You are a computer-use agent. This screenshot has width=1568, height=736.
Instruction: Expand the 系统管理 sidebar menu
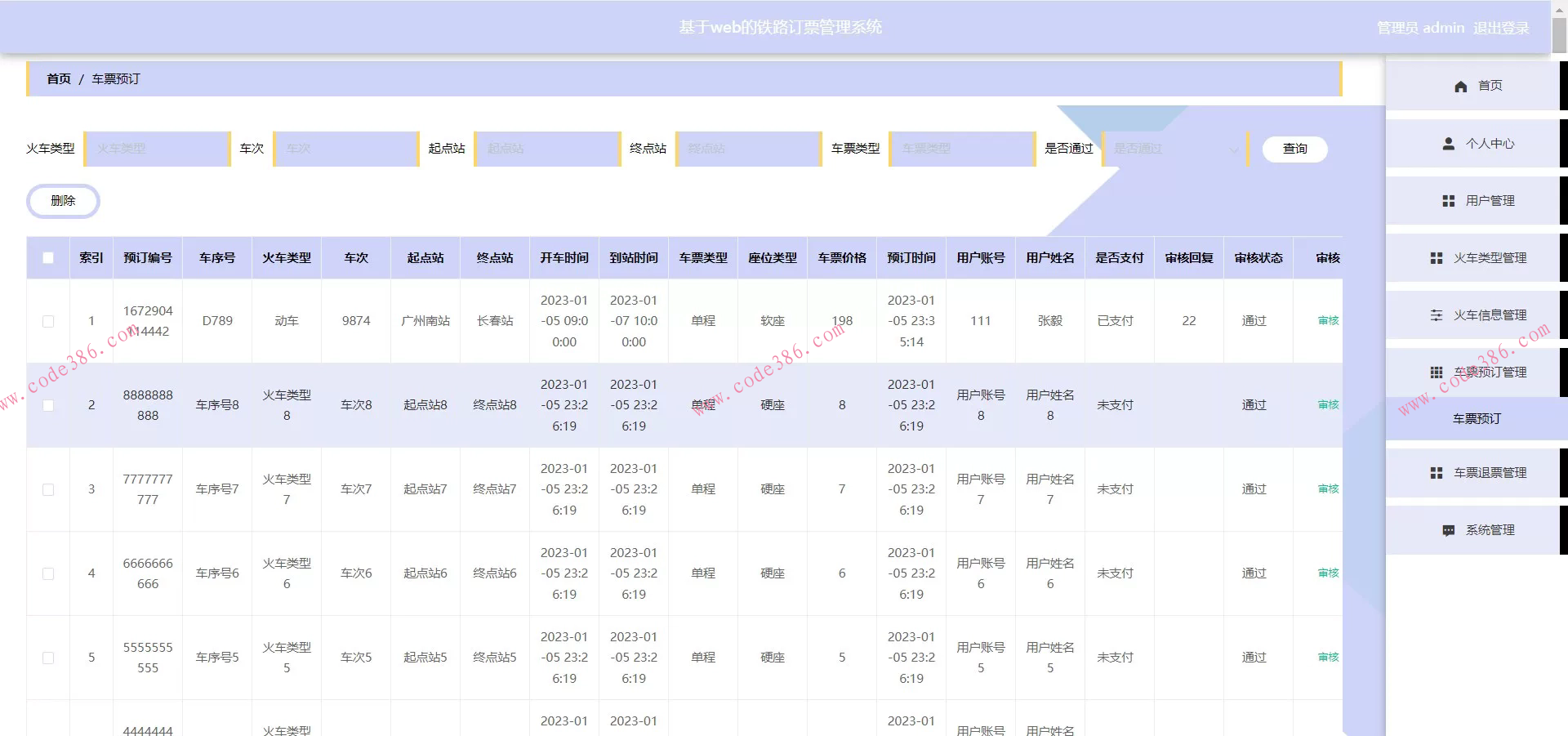[x=1489, y=530]
